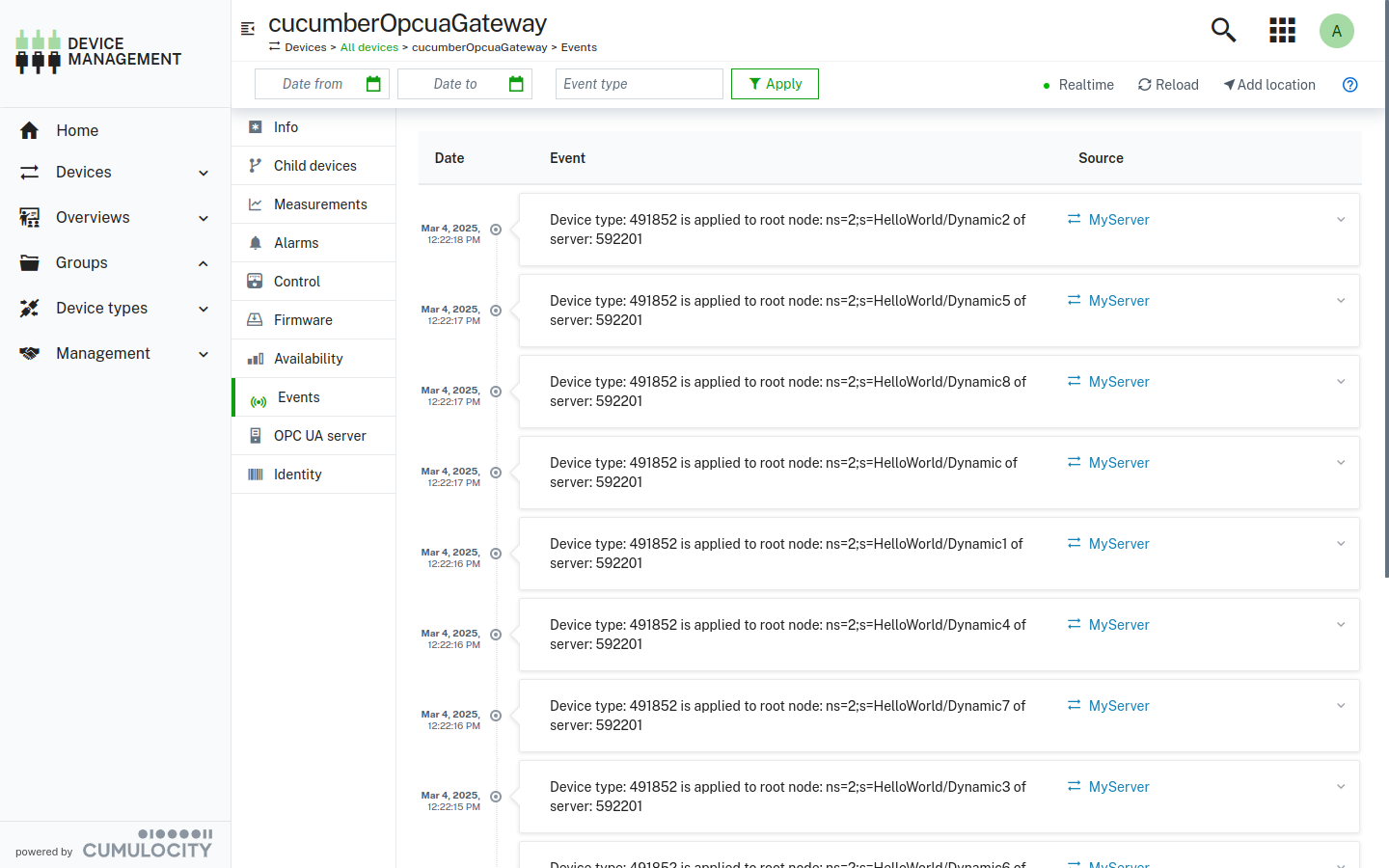Toggle Realtime event updates

click(1077, 85)
